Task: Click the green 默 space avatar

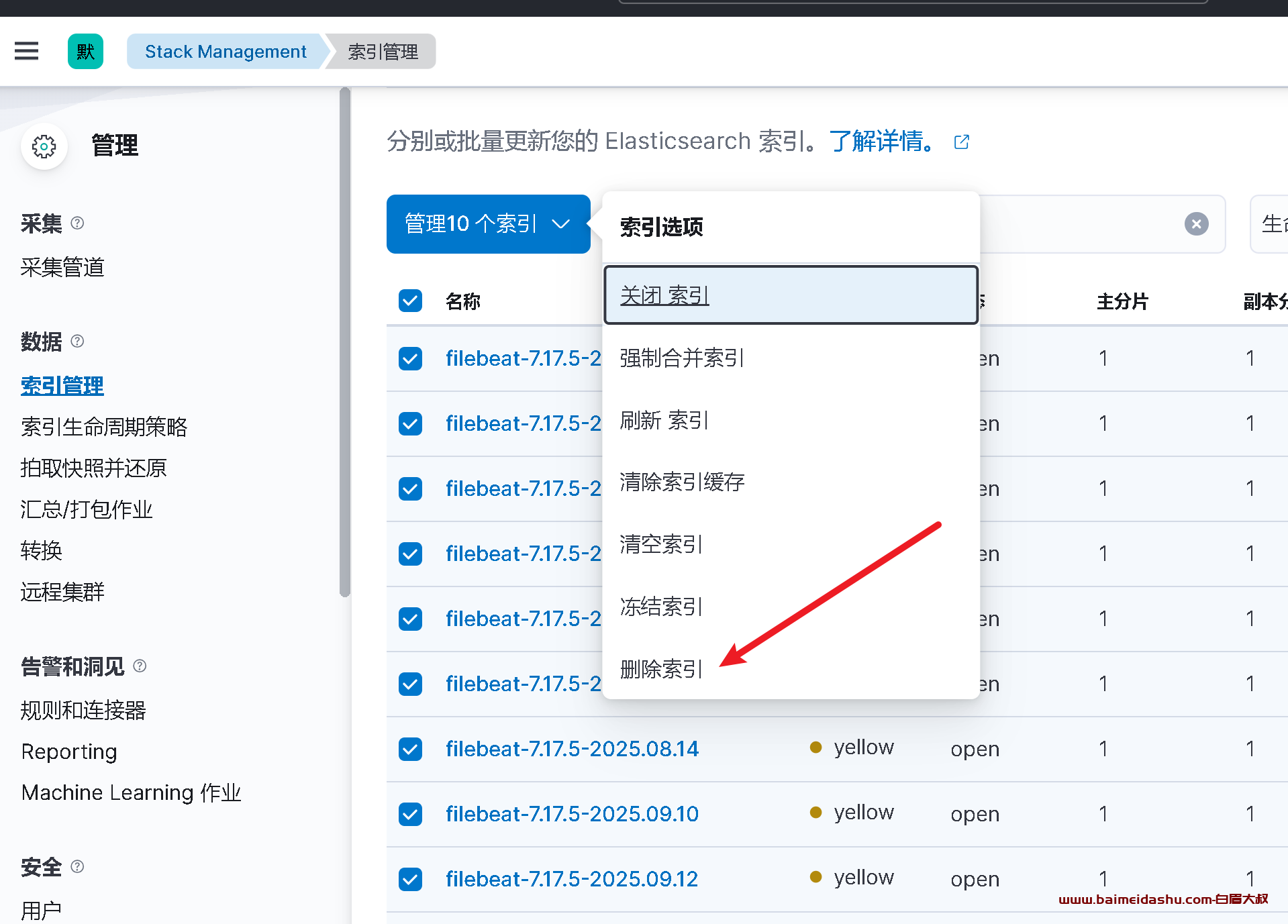Action: point(85,51)
